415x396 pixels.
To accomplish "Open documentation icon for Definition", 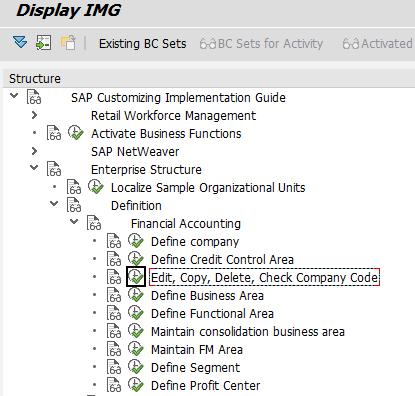I will tap(74, 205).
